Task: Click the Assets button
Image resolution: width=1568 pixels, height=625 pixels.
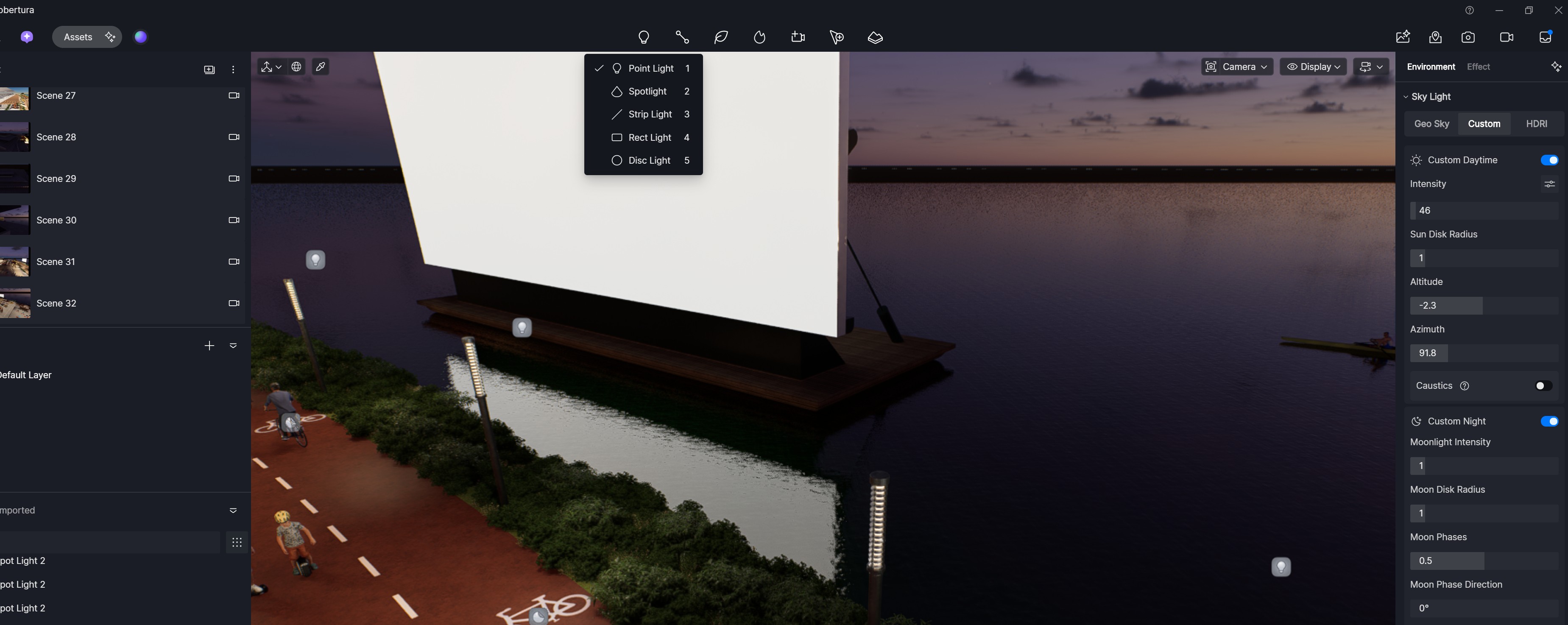Action: pyautogui.click(x=78, y=37)
